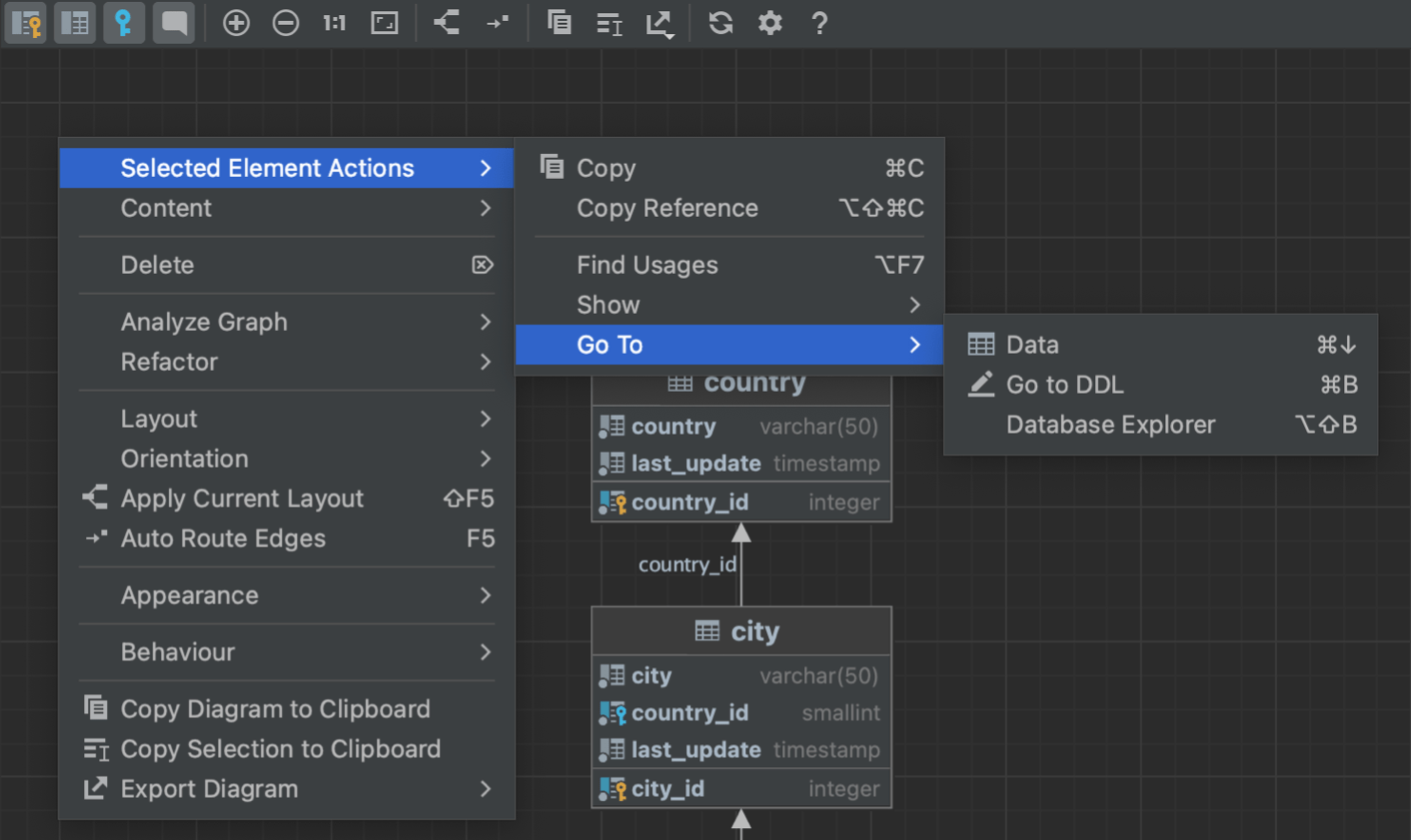Image resolution: width=1411 pixels, height=840 pixels.
Task: Open diagram settings via gear icon
Action: 769,22
